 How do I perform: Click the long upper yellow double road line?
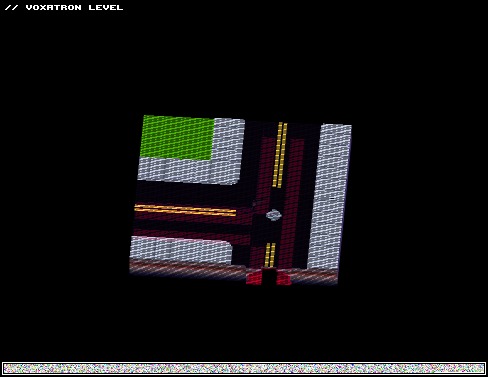279,155
